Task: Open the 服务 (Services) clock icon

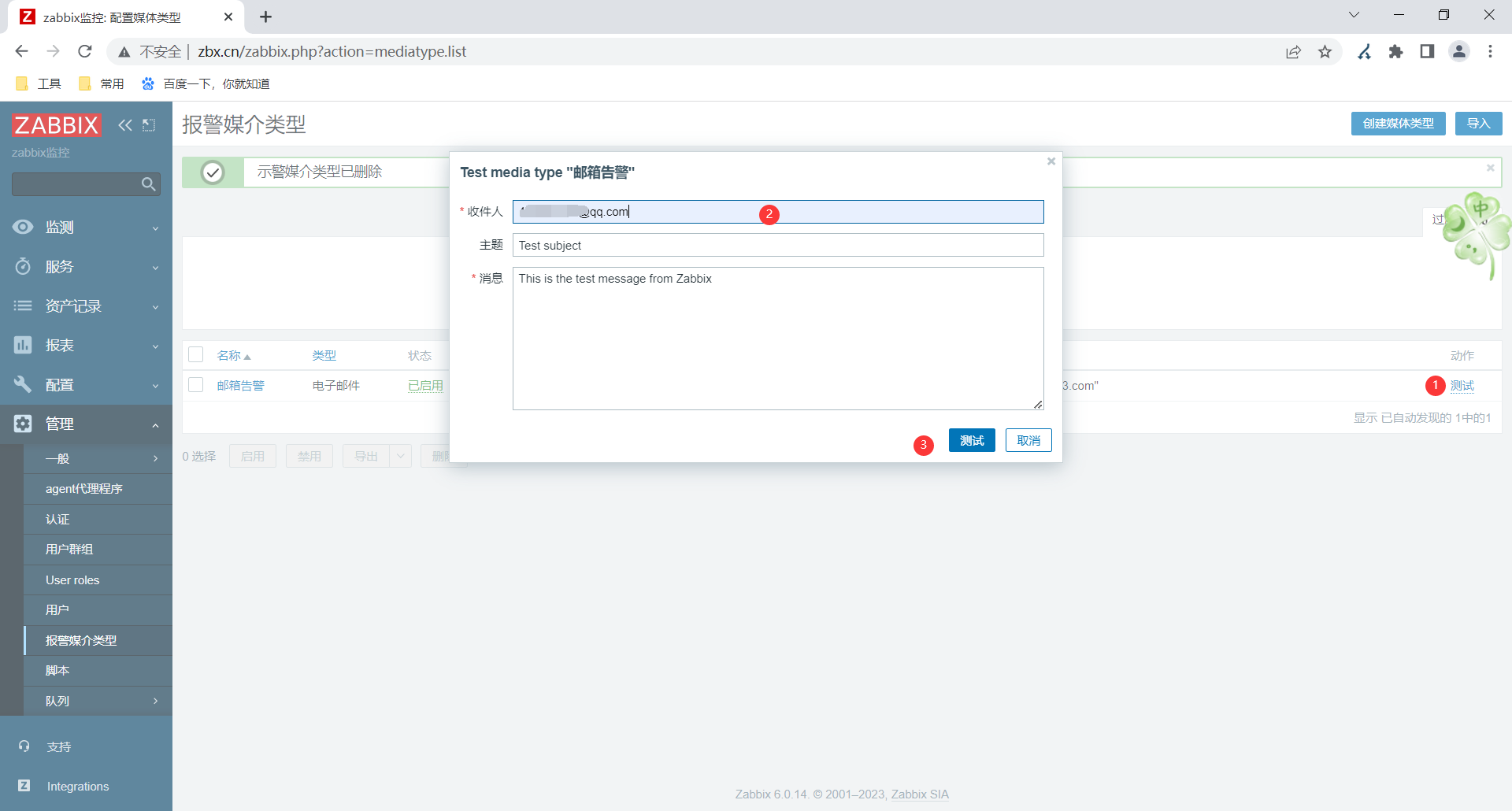Action: pyautogui.click(x=23, y=266)
